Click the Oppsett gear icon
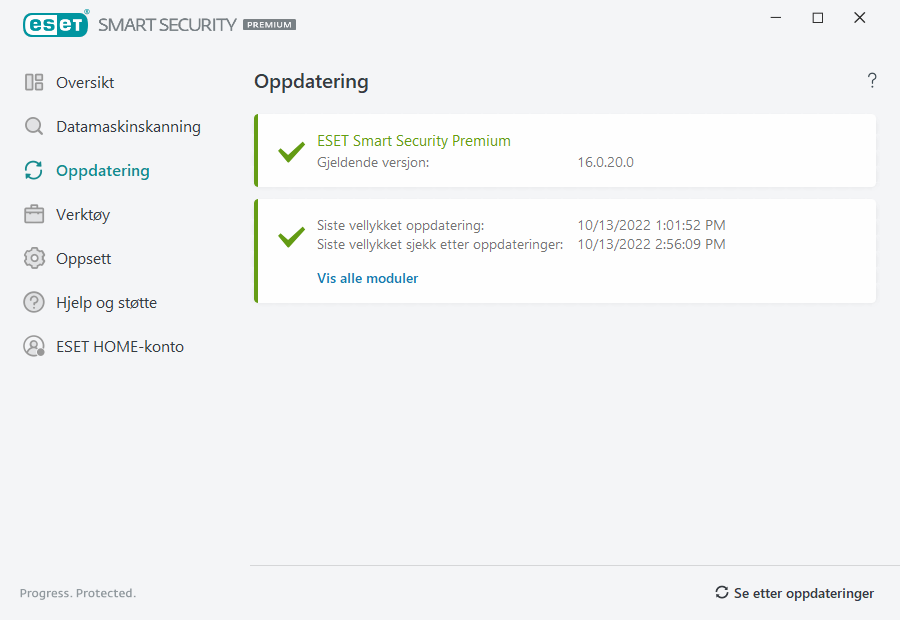The width and height of the screenshot is (900, 620). click(x=34, y=259)
